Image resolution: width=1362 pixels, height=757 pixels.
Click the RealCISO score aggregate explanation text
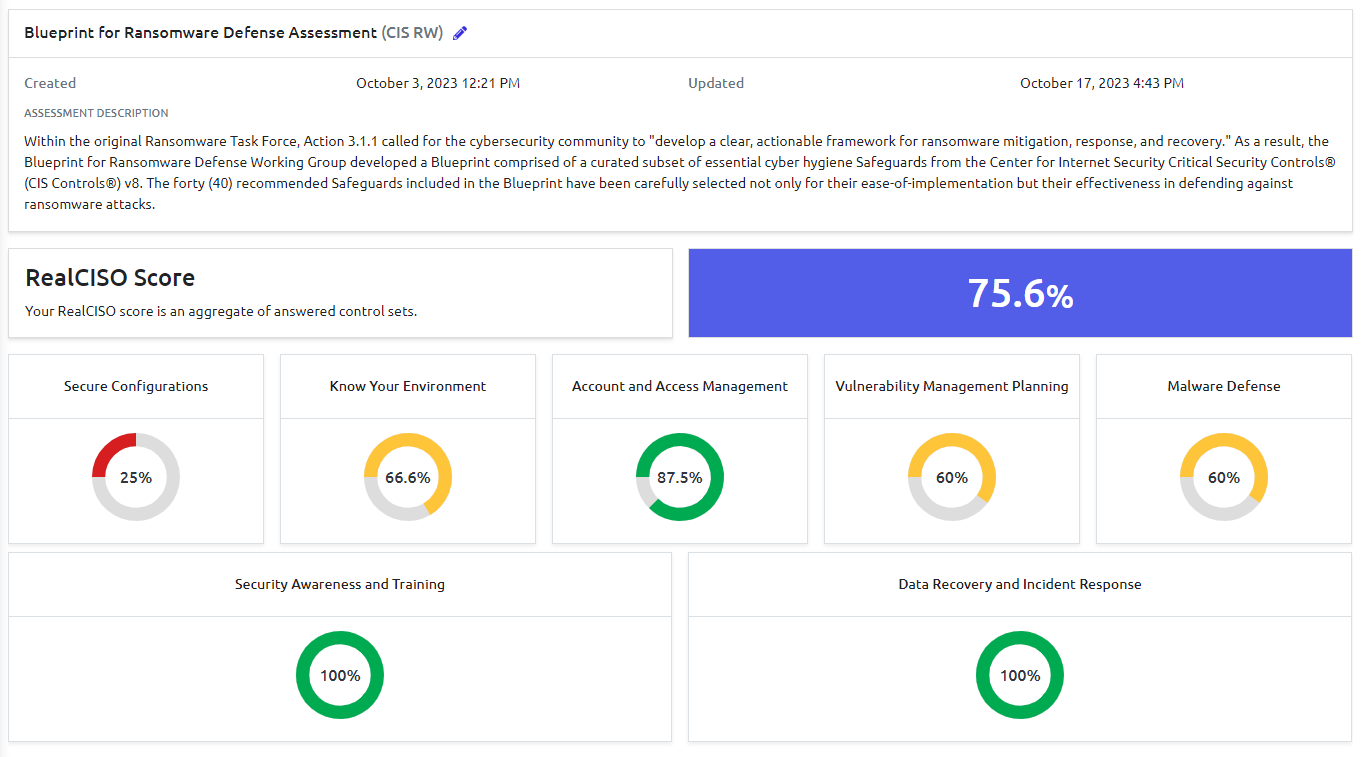click(221, 311)
